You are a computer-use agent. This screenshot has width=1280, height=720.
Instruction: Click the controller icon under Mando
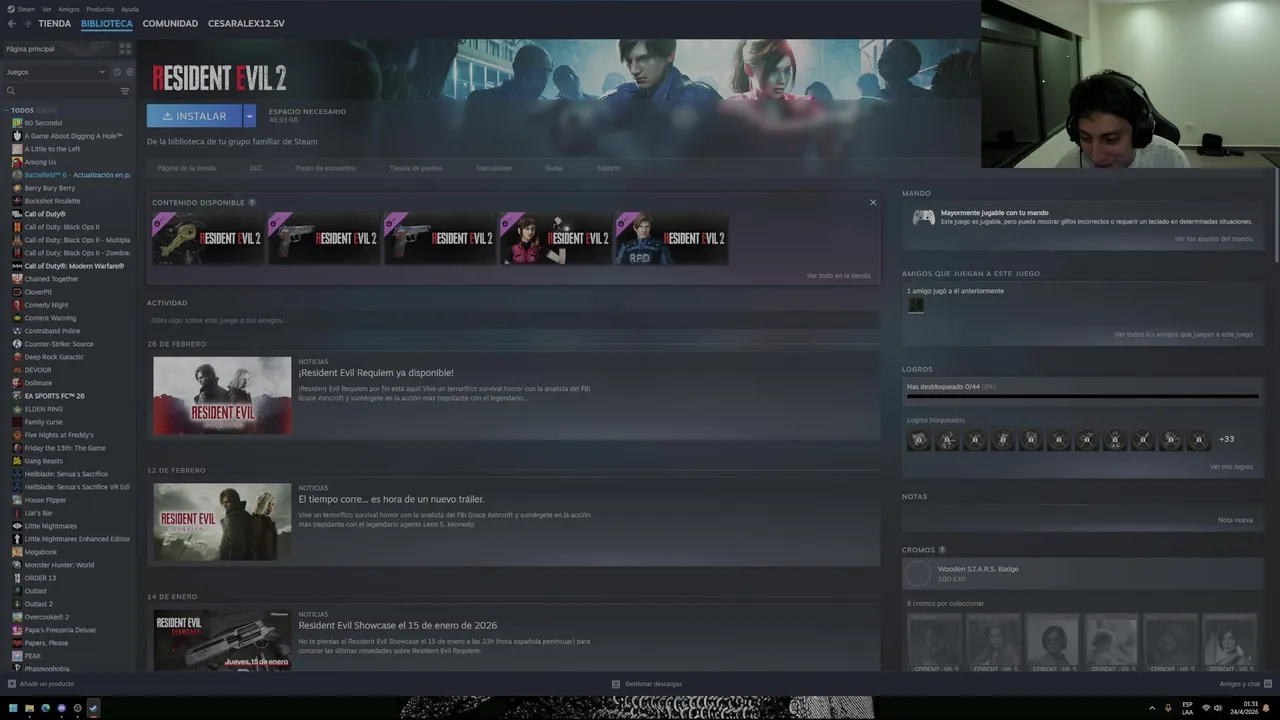coord(923,216)
